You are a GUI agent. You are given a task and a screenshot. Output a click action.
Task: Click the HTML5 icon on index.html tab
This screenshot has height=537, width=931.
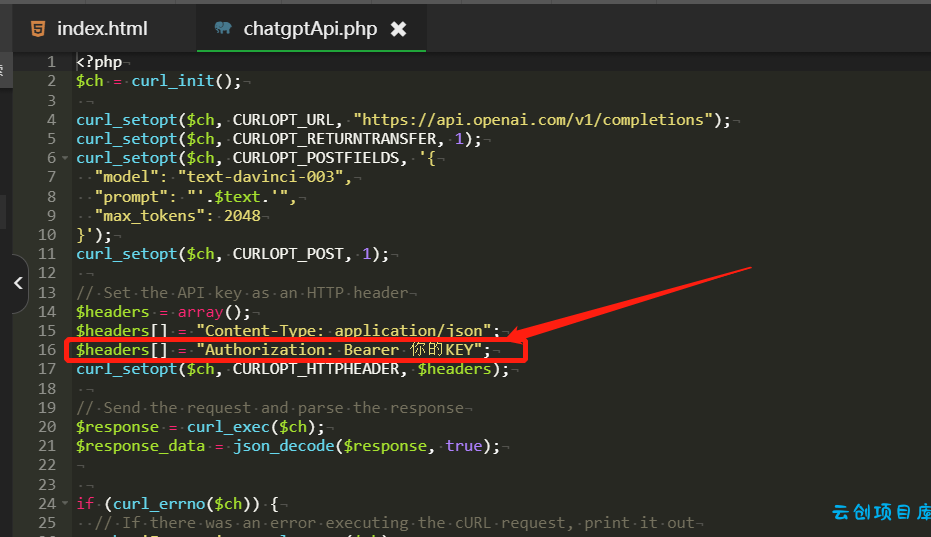click(38, 29)
